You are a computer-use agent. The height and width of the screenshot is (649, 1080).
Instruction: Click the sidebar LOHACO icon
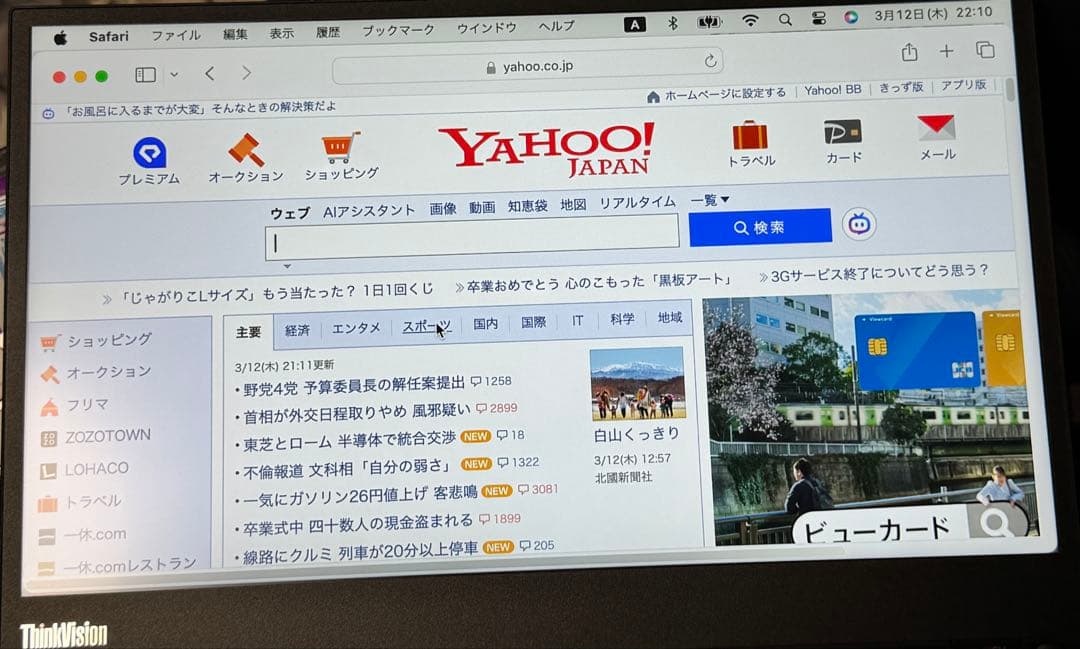coord(48,471)
